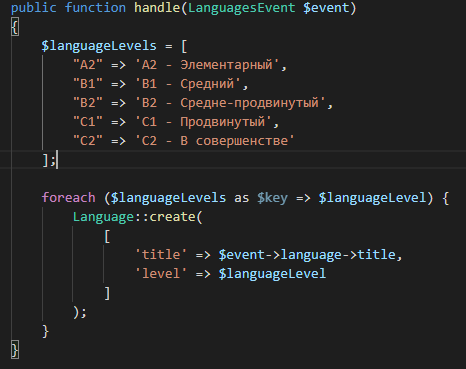Click '$languageLevel' value after 'level' key
466x369 pixels.
[x=272, y=274]
